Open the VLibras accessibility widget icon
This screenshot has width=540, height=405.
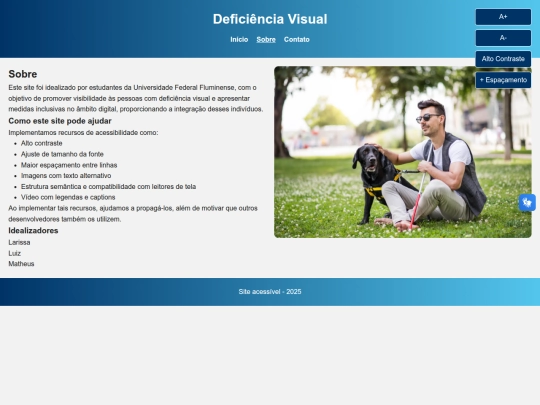point(527,202)
